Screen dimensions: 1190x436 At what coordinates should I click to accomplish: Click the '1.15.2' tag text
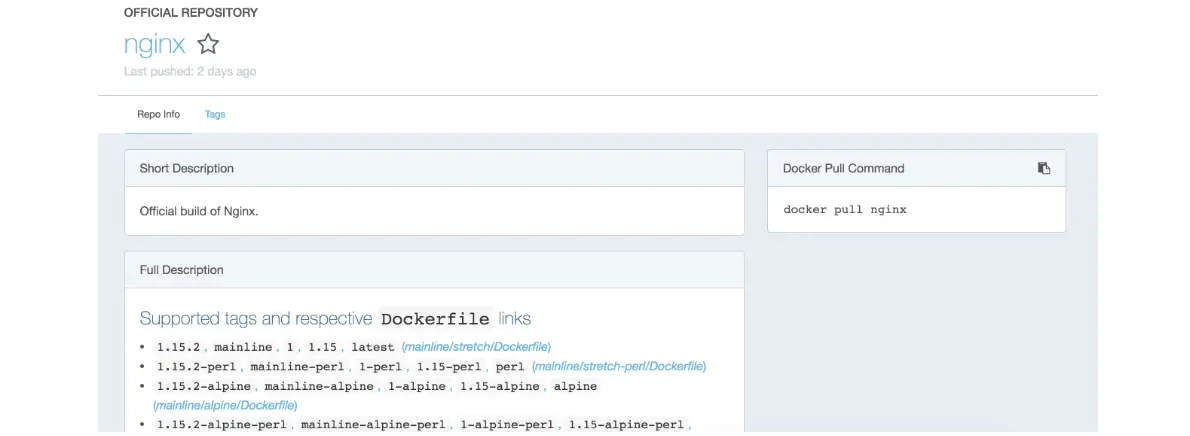178,347
